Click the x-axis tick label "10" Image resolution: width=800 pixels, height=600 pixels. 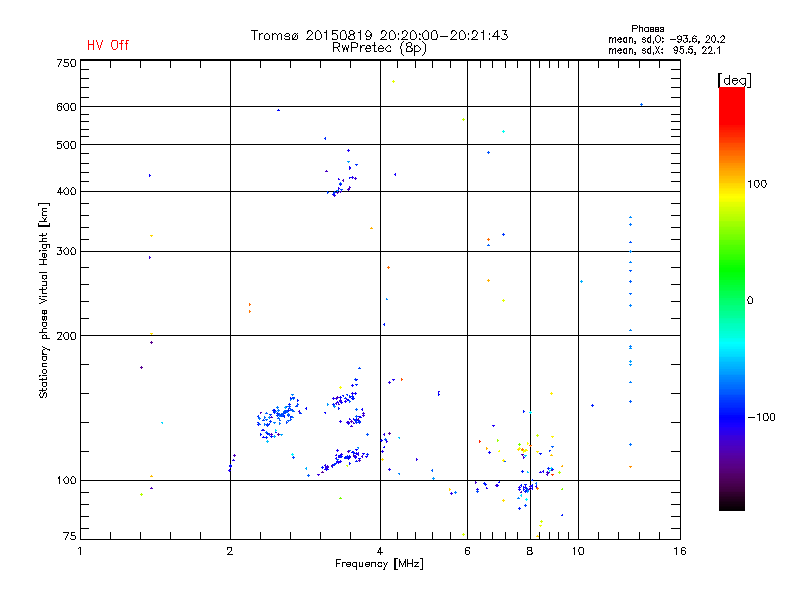[578, 551]
